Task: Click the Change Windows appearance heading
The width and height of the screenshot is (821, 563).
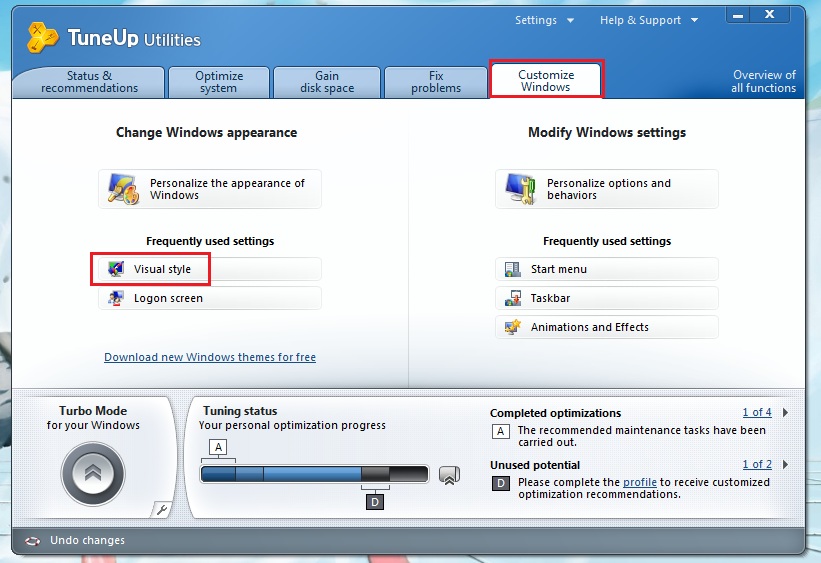Action: point(206,133)
